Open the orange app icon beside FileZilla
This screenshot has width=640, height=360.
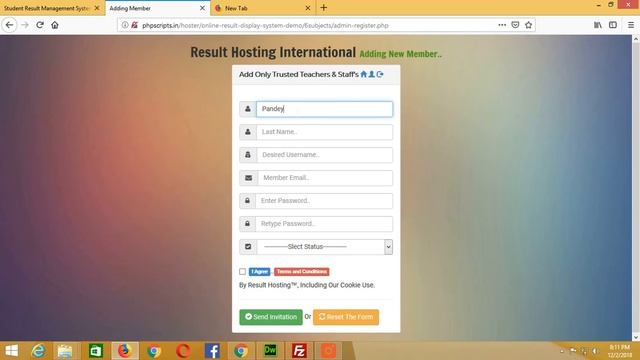[328, 351]
